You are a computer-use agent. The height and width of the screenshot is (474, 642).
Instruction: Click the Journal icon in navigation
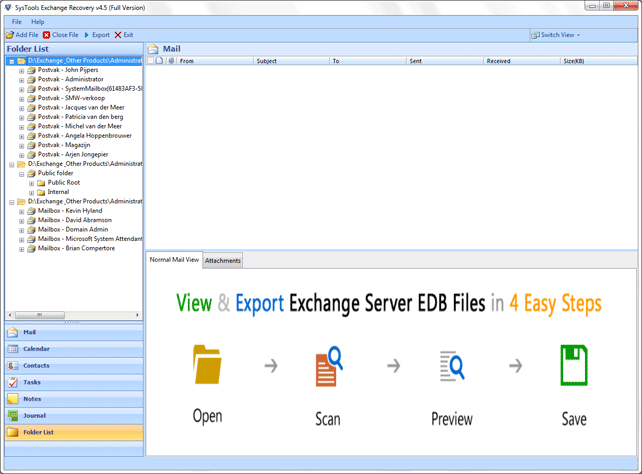click(13, 415)
